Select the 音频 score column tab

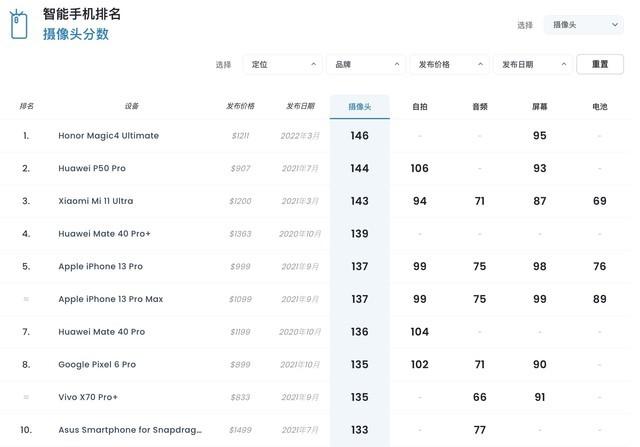pos(480,107)
